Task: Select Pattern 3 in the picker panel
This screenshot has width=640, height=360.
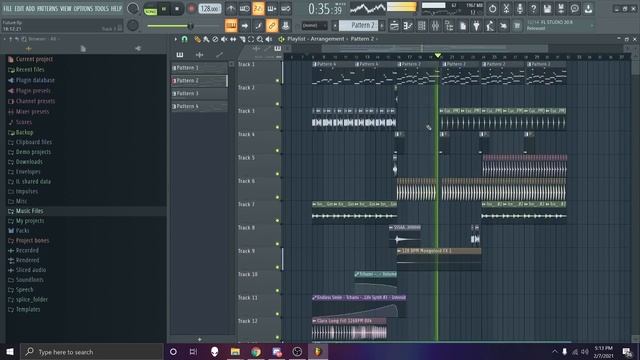Action: pyautogui.click(x=199, y=93)
